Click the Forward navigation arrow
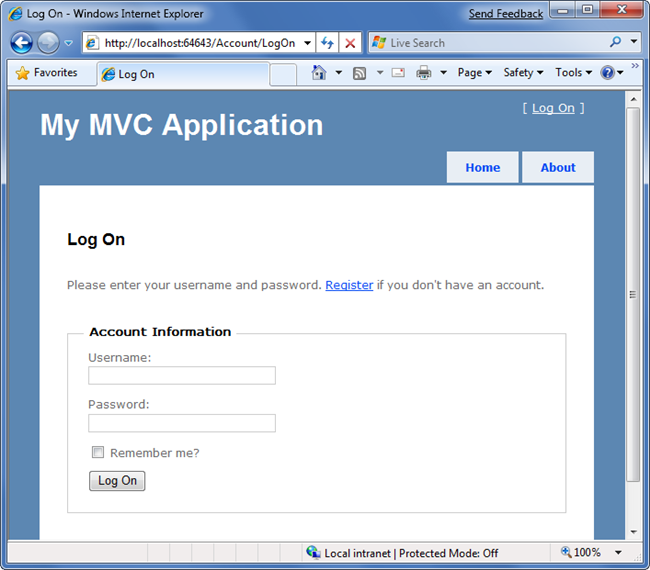Screen dimensions: 650x570 (48, 43)
